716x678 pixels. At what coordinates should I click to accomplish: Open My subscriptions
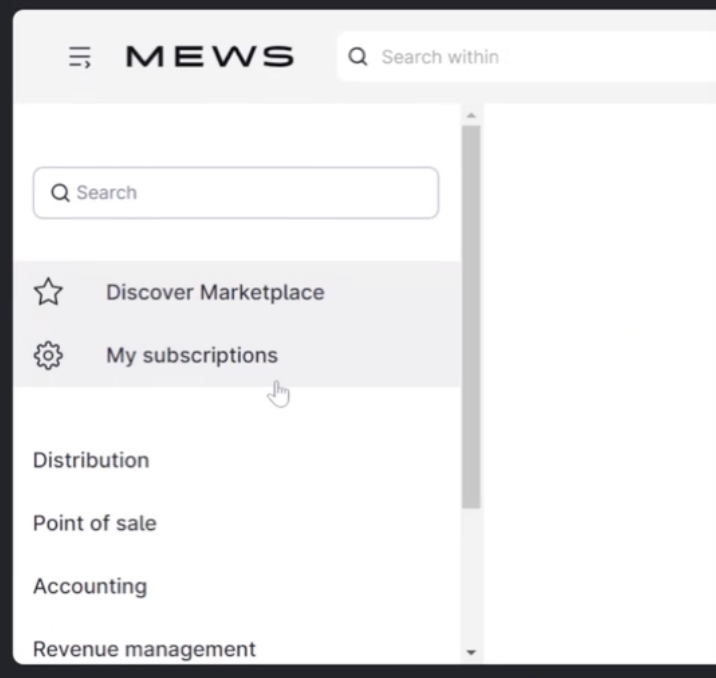click(237, 355)
